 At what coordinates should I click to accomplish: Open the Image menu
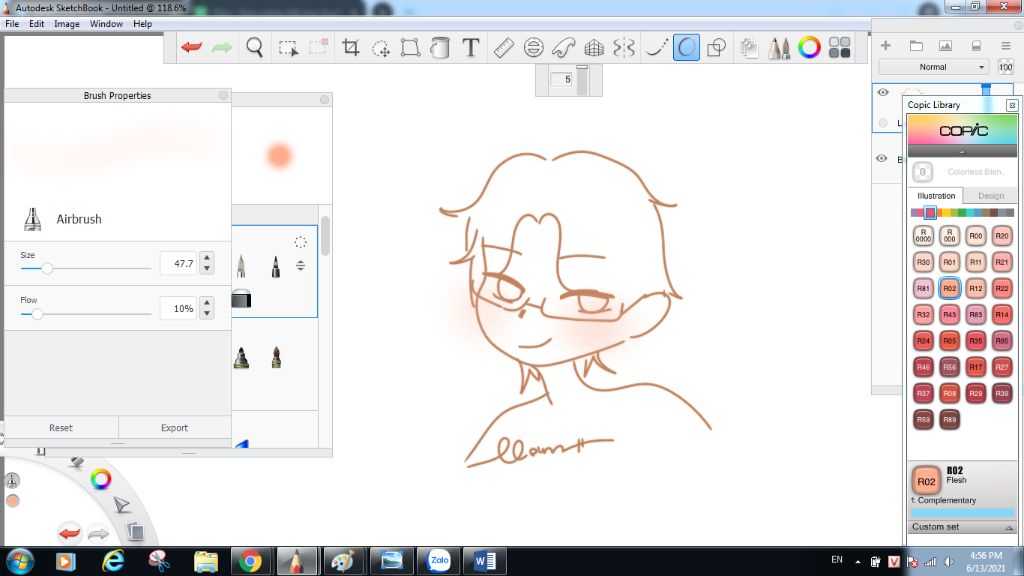coord(67,24)
